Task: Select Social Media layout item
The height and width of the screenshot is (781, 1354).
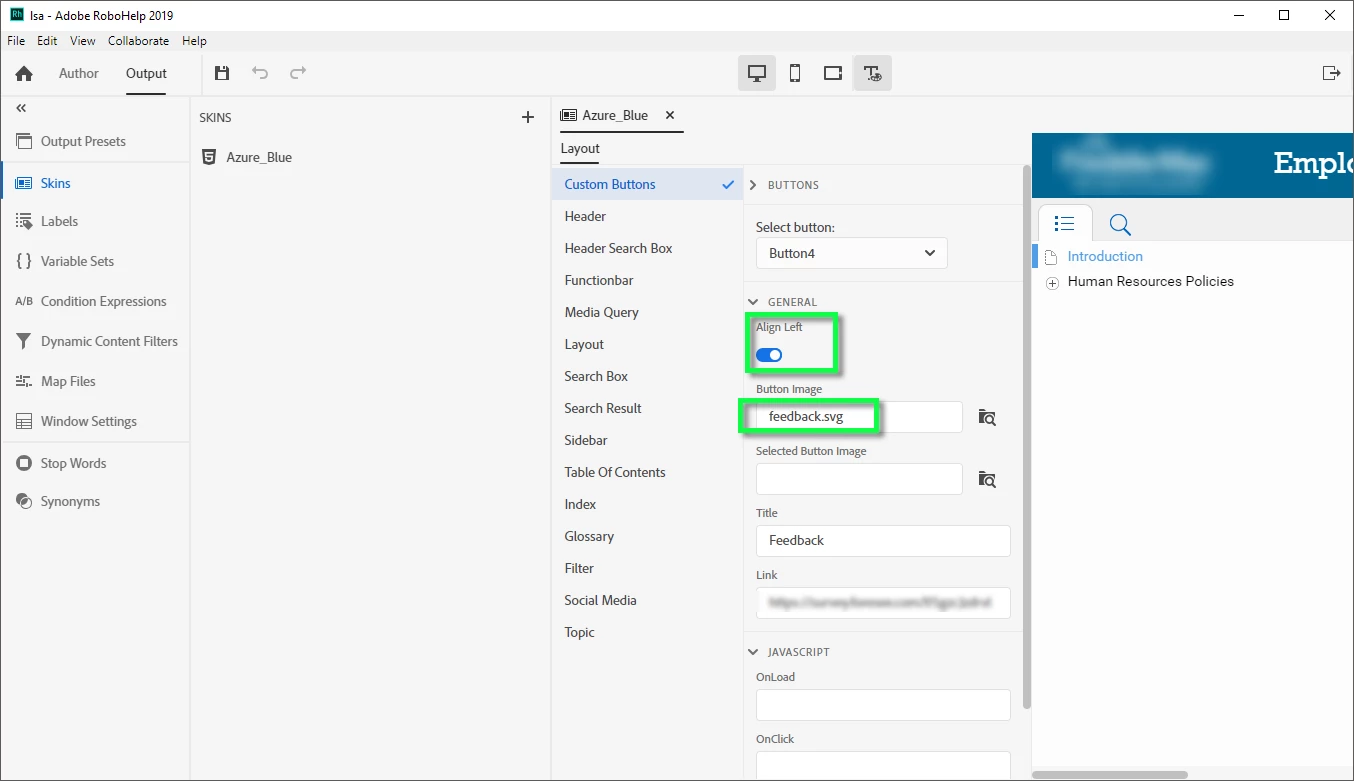Action: point(647,600)
